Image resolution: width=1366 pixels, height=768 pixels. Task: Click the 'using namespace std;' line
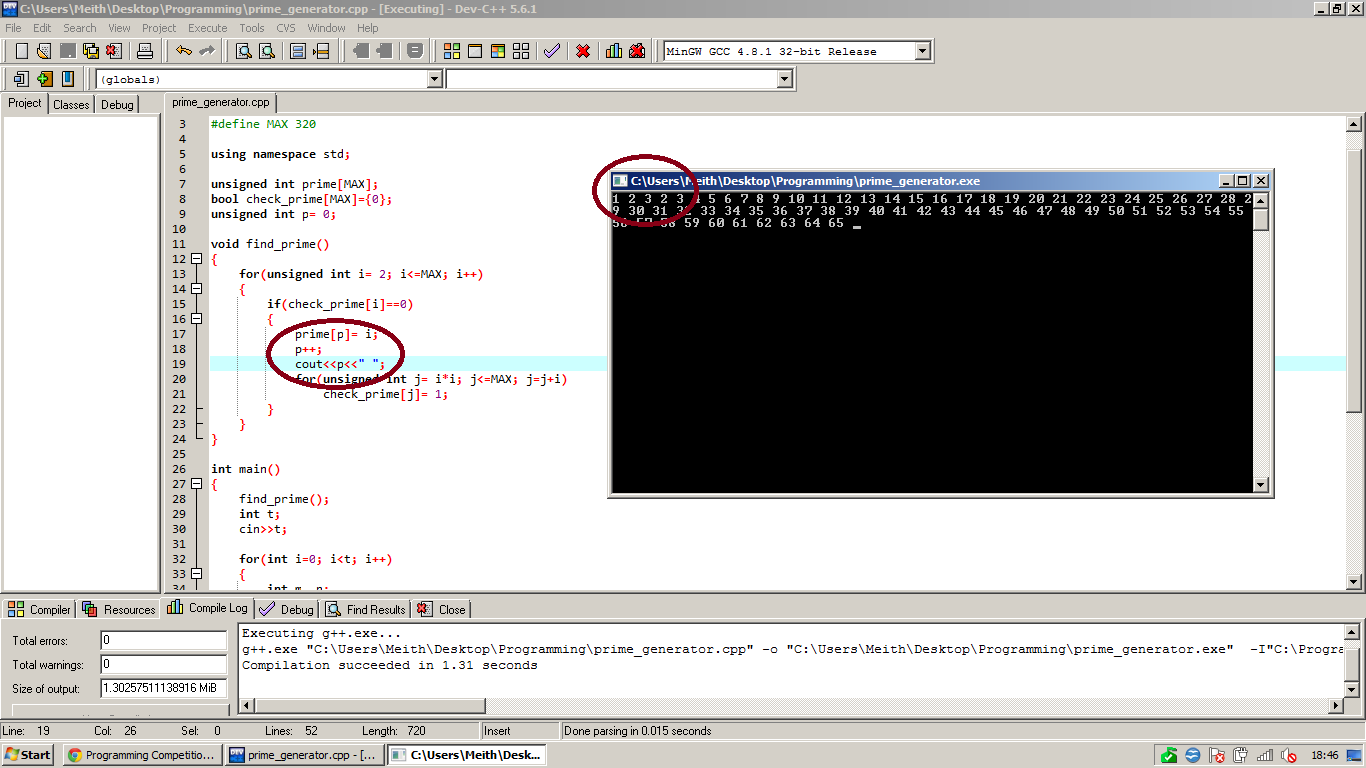pos(280,154)
